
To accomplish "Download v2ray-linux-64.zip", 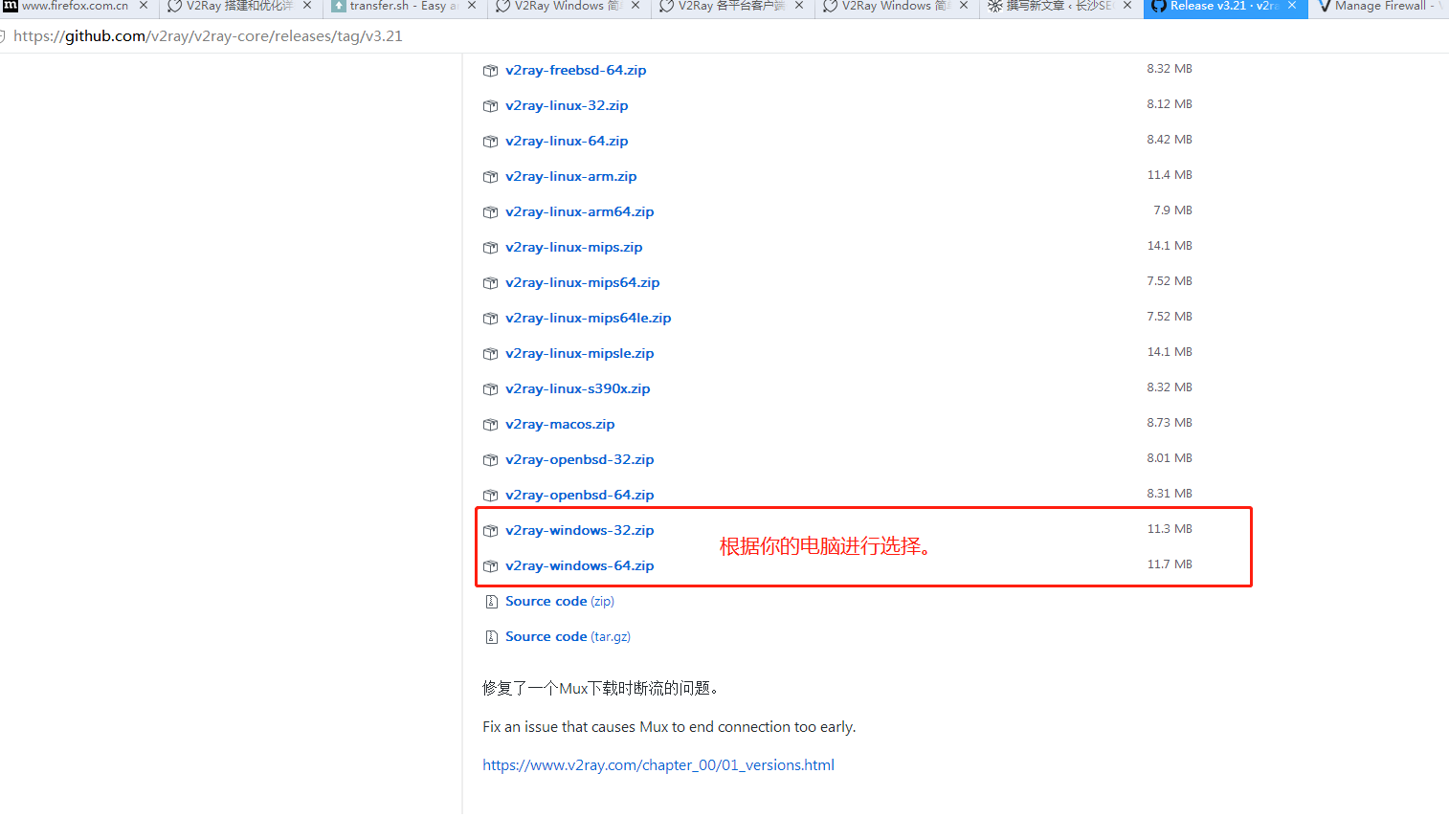I will tap(567, 141).
